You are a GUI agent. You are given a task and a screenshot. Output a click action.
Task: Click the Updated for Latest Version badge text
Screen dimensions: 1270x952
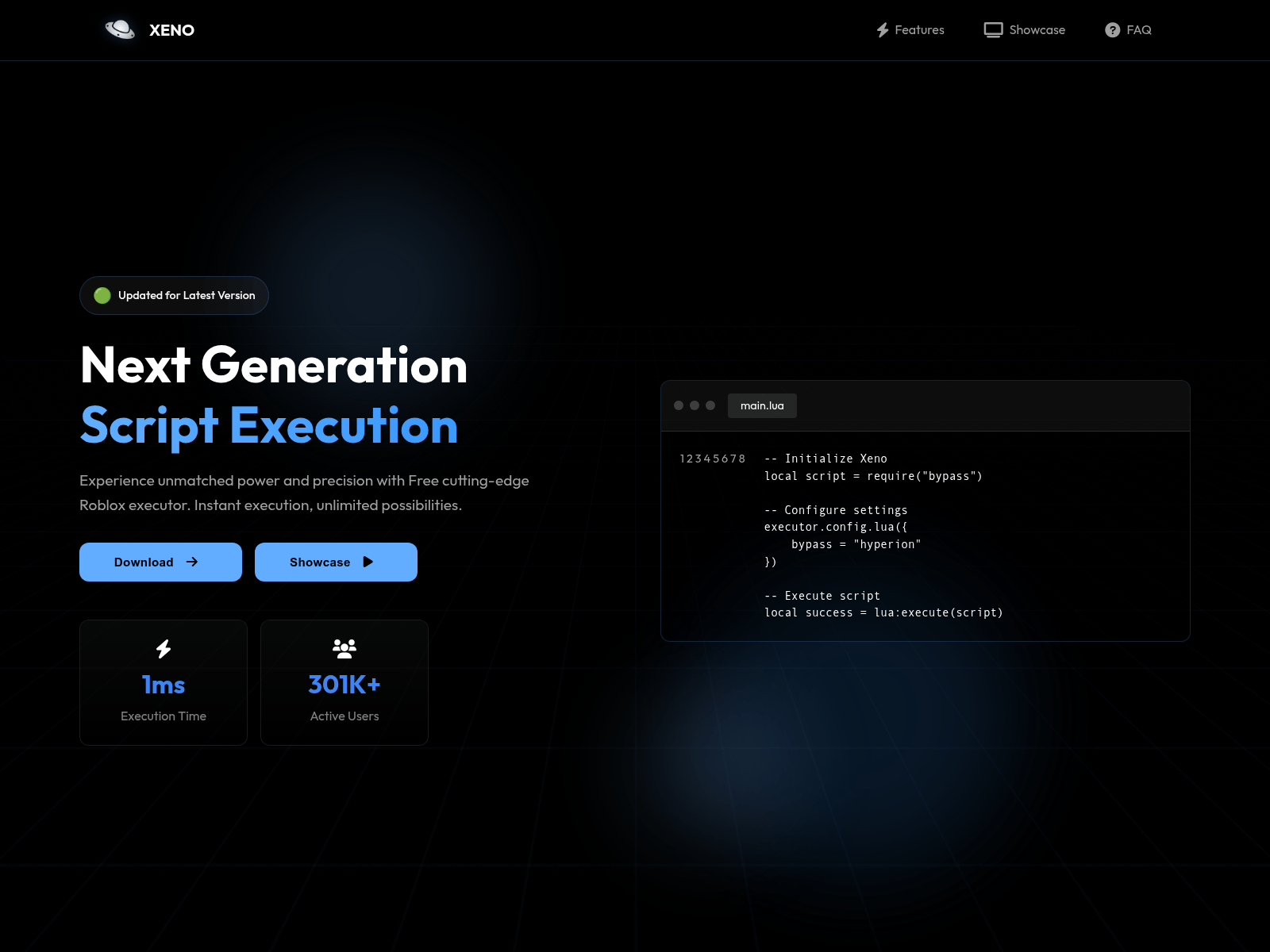click(187, 295)
